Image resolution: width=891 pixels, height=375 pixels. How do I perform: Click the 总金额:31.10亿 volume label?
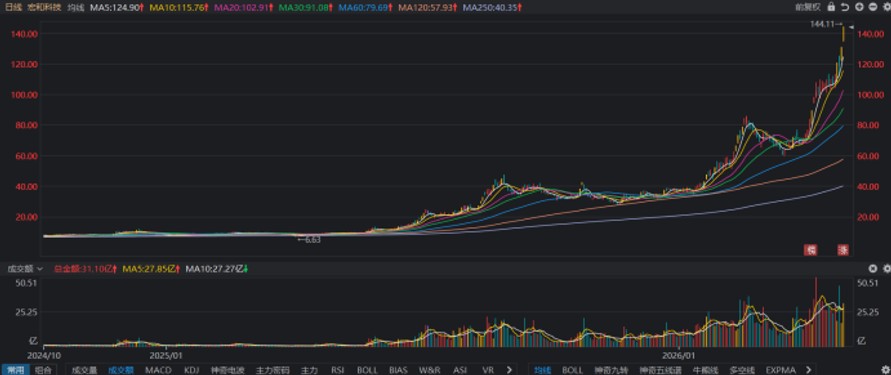click(x=84, y=269)
